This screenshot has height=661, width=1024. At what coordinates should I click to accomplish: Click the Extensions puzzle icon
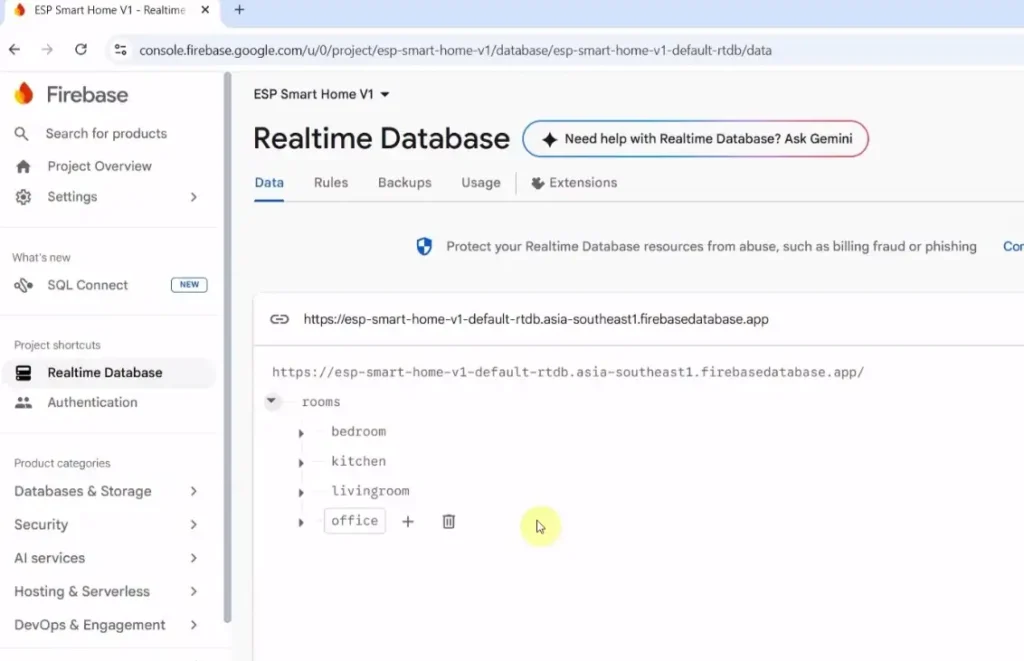(537, 183)
